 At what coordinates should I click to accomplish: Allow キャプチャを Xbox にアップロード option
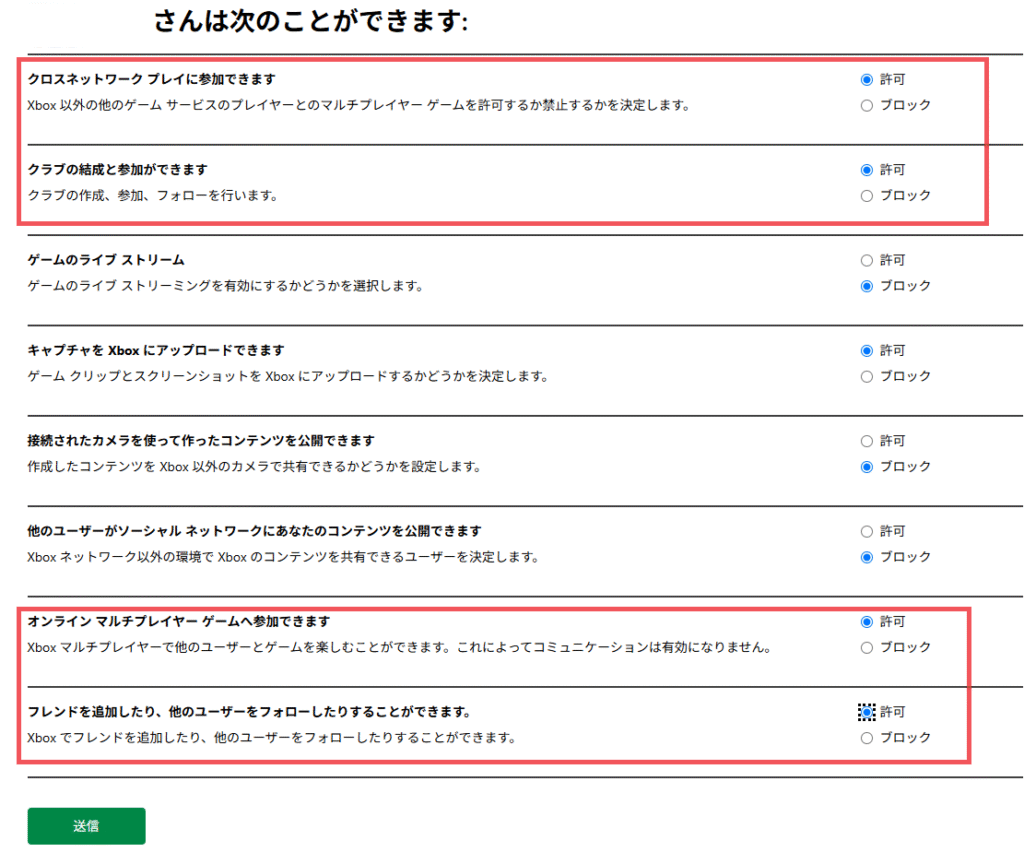tap(867, 351)
